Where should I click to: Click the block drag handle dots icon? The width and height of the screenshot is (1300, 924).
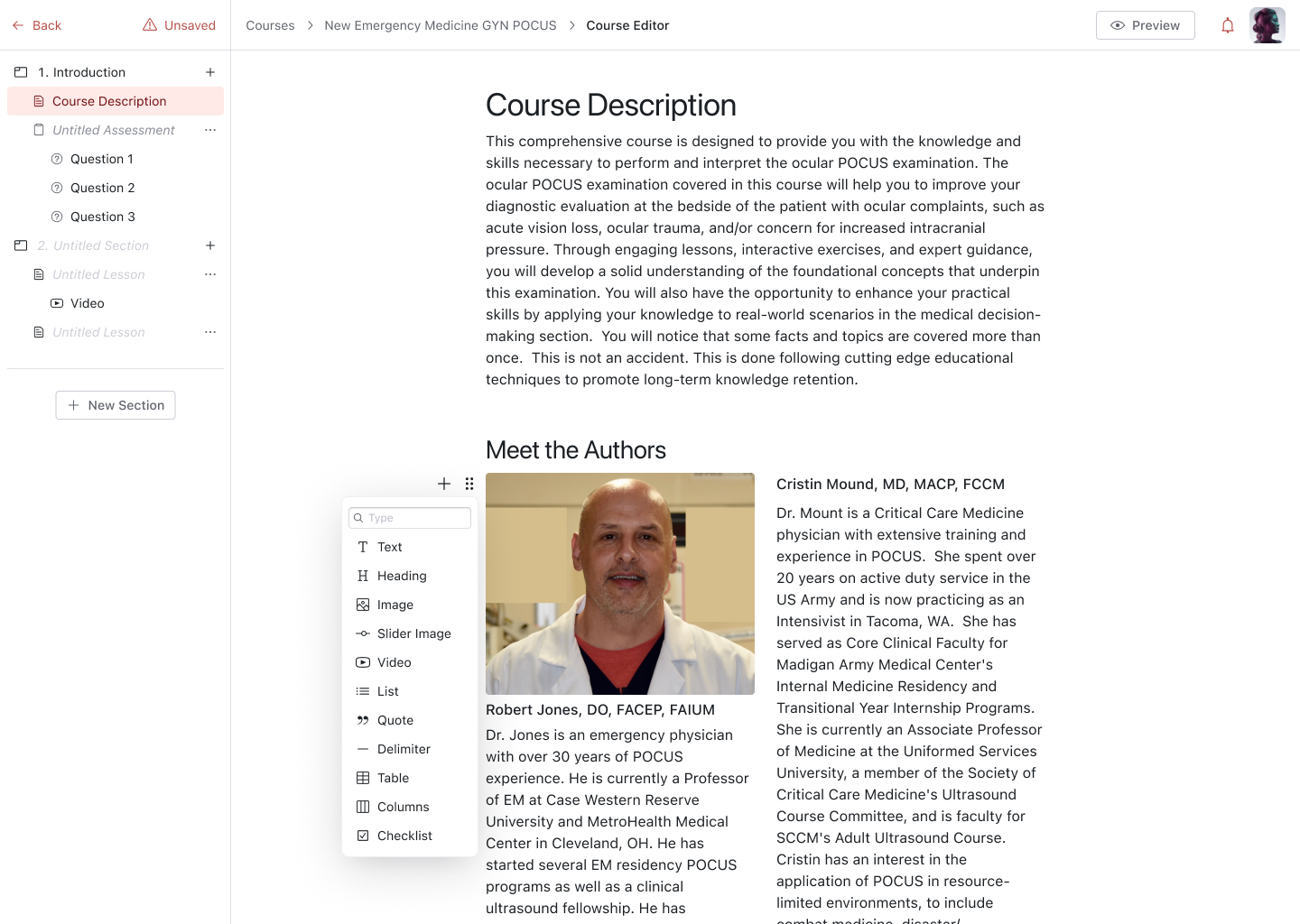469,484
